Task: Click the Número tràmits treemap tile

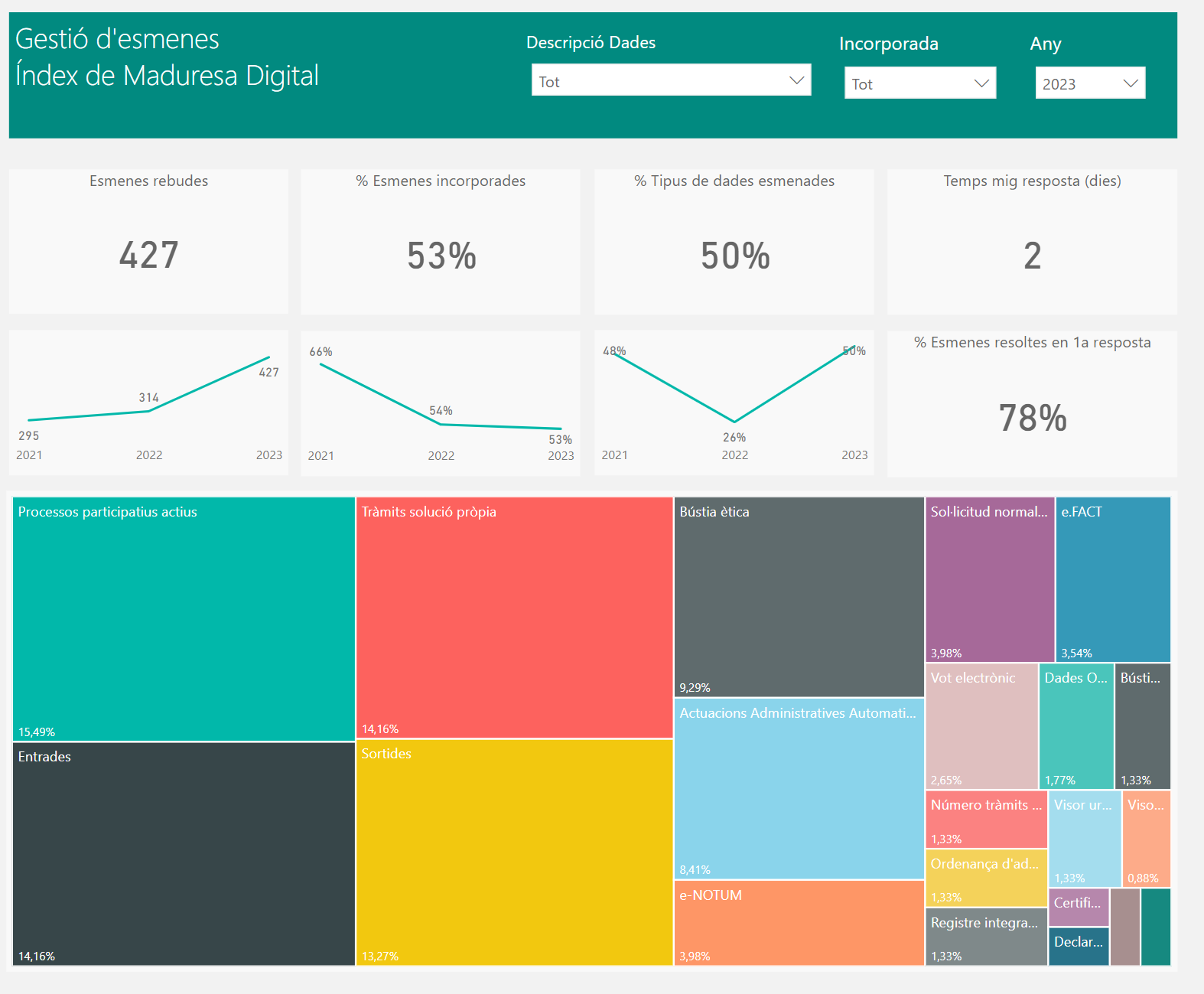Action: (x=986, y=820)
